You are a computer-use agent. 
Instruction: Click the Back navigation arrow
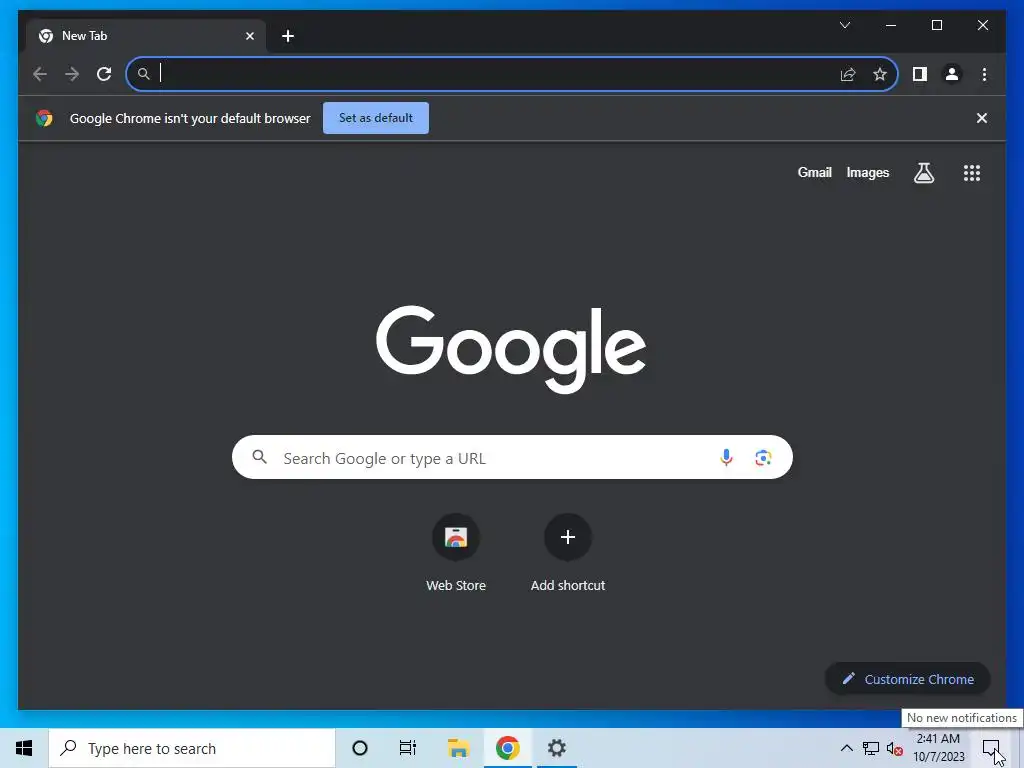40,74
